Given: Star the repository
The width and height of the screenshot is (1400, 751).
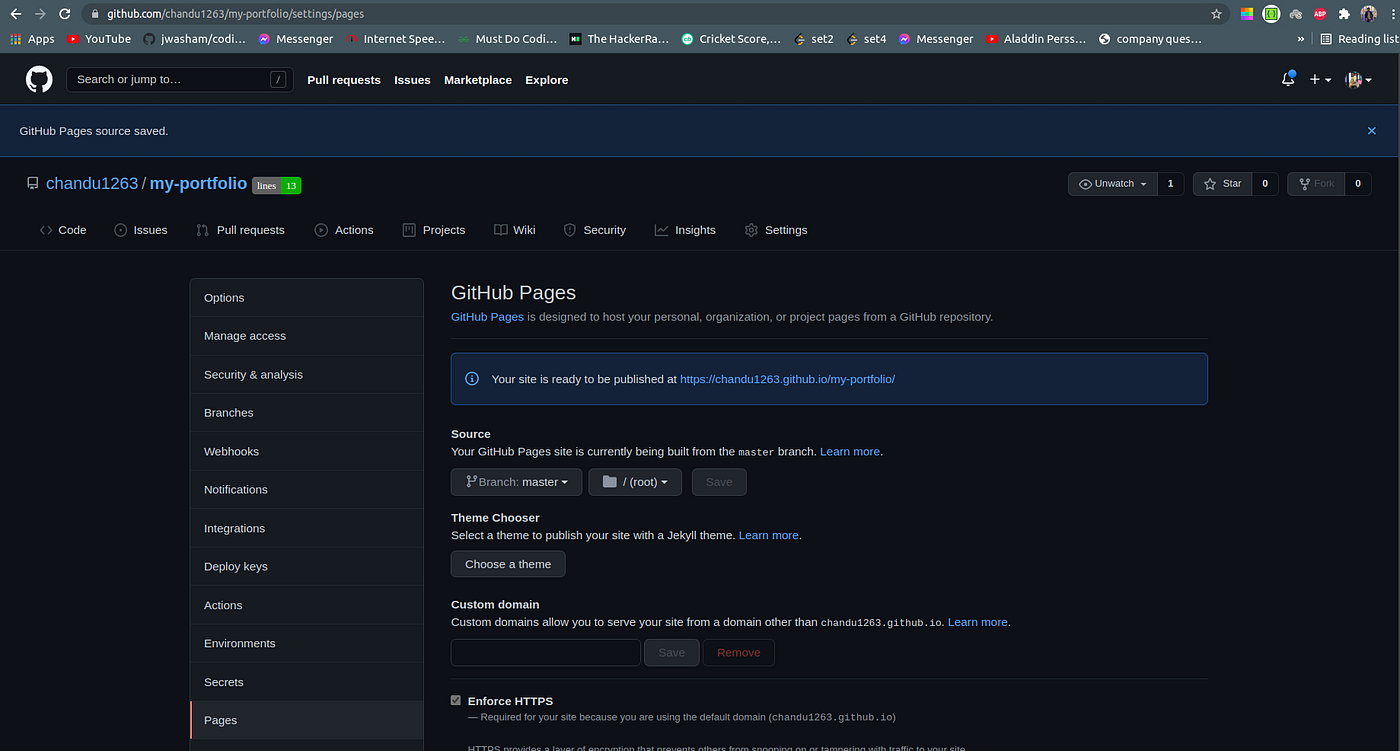Looking at the screenshot, I should point(1222,184).
